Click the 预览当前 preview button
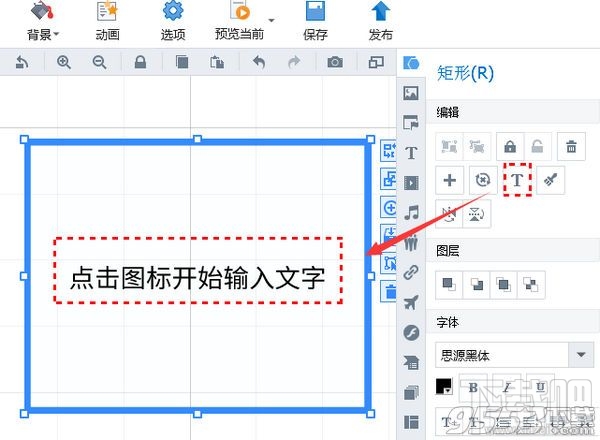 pyautogui.click(x=239, y=22)
